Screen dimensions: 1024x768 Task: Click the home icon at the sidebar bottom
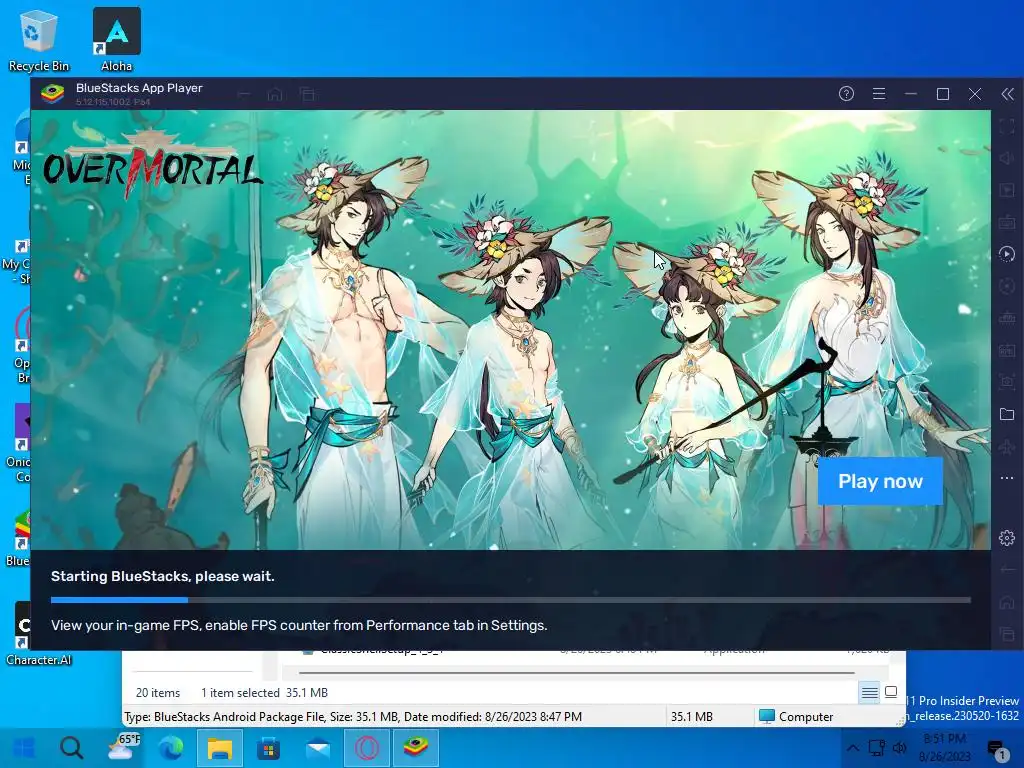pyautogui.click(x=1007, y=601)
